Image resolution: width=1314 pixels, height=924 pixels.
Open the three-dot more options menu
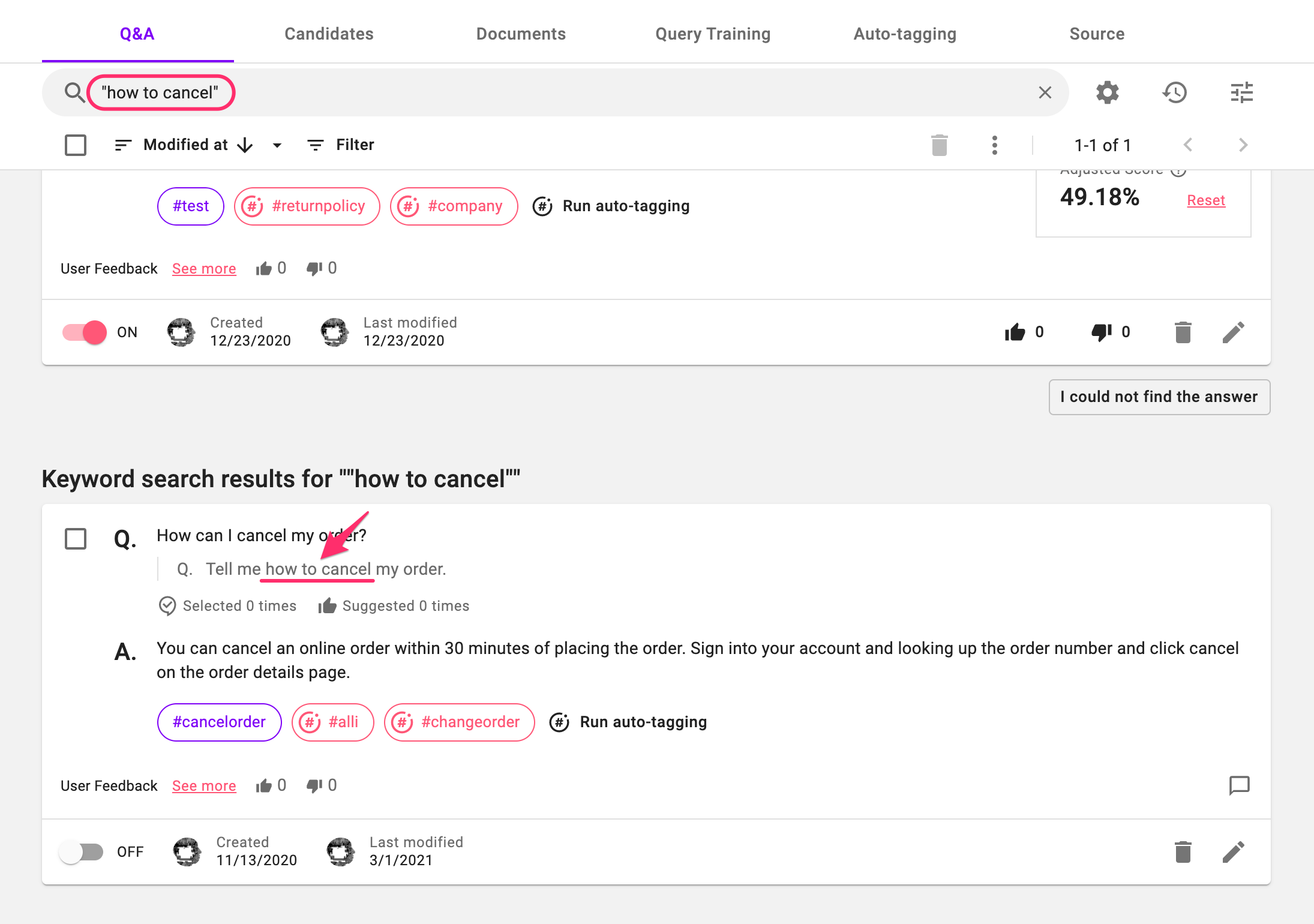pyautogui.click(x=994, y=145)
